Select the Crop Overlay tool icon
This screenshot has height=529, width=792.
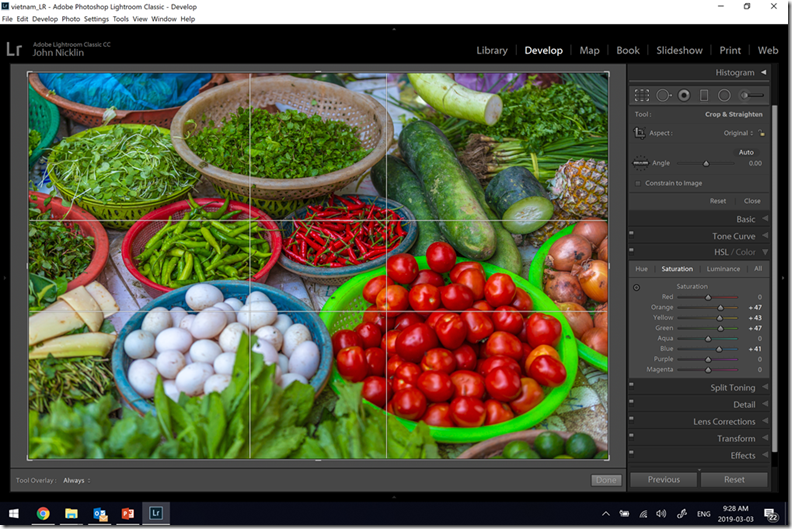point(642,95)
